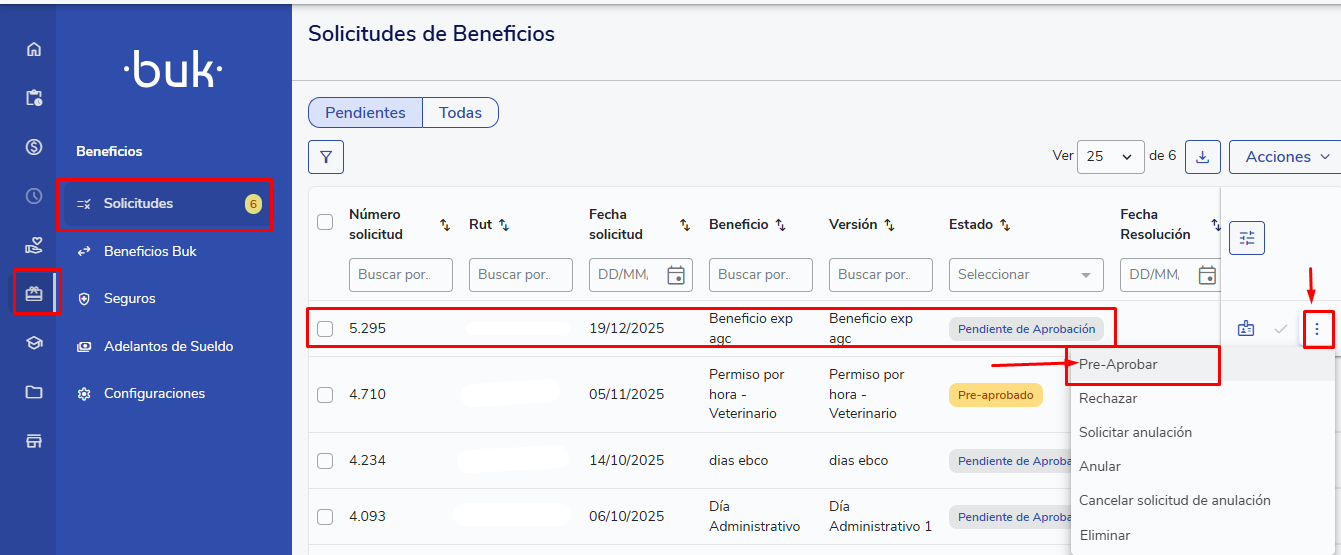Screen dimensions: 1341x555
Task: Click the Número solicitud search field
Action: [x=400, y=275]
